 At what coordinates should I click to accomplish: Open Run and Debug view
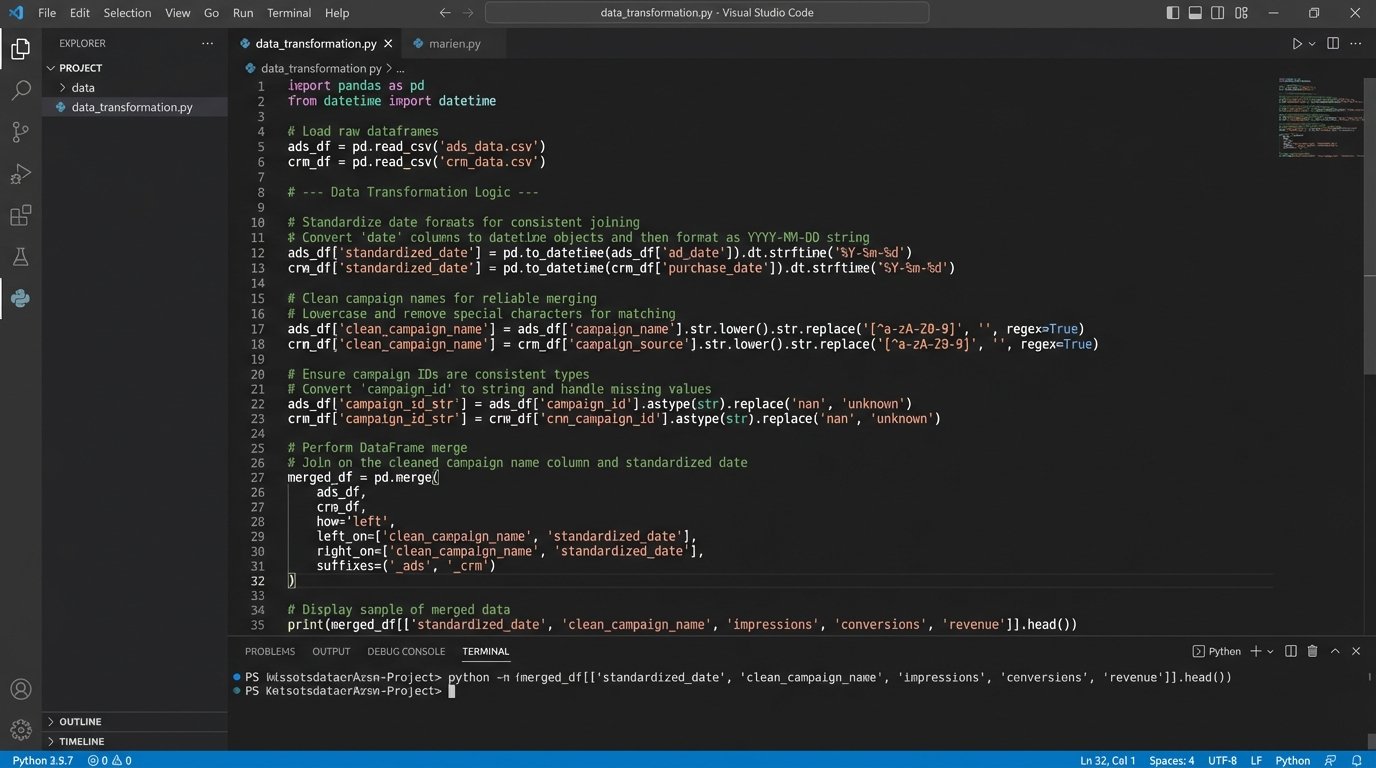[20, 175]
